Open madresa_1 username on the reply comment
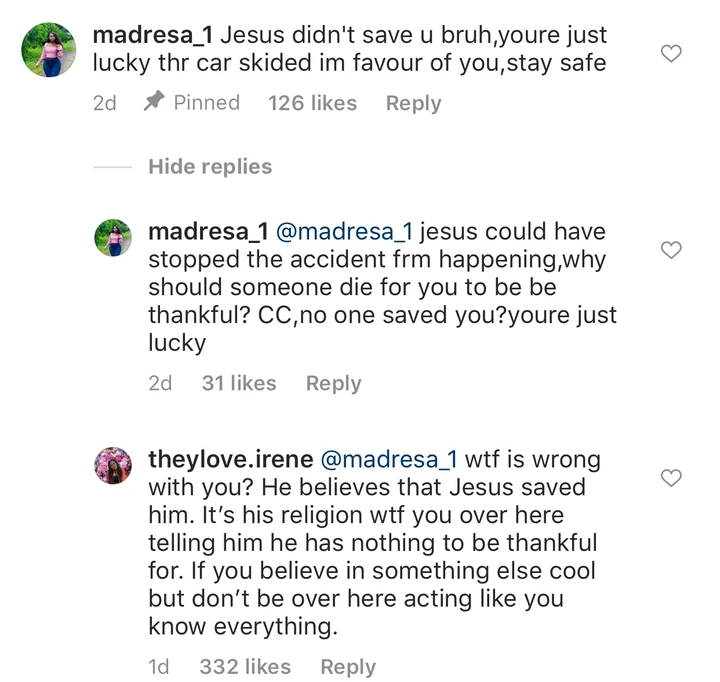The image size is (720, 682). 207,233
